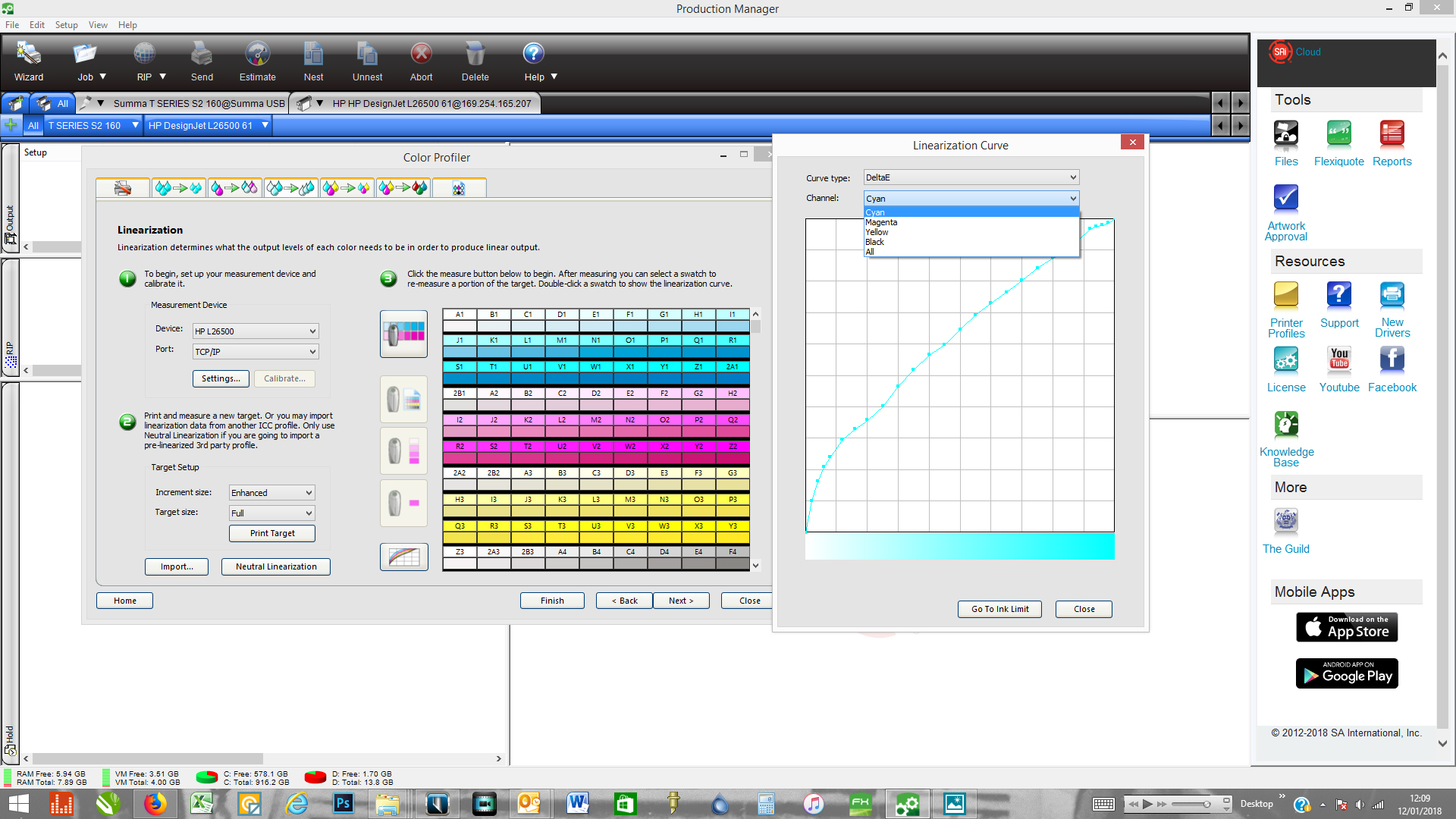The width and height of the screenshot is (1456, 819).
Task: Open Word from the taskbar
Action: click(577, 804)
